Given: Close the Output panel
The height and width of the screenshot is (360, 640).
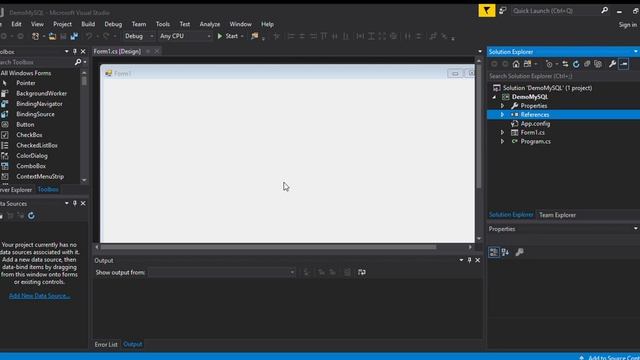Looking at the screenshot, I should tap(478, 260).
